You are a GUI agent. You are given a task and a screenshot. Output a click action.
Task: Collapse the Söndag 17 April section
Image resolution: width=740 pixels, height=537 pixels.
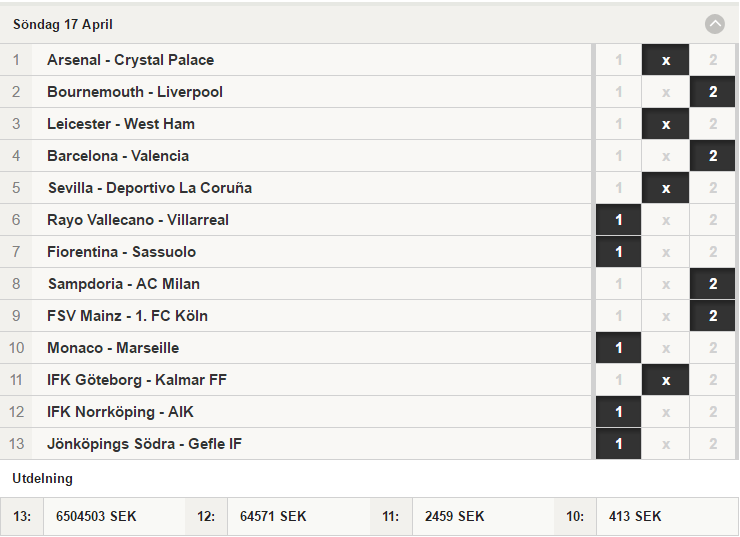click(x=715, y=24)
